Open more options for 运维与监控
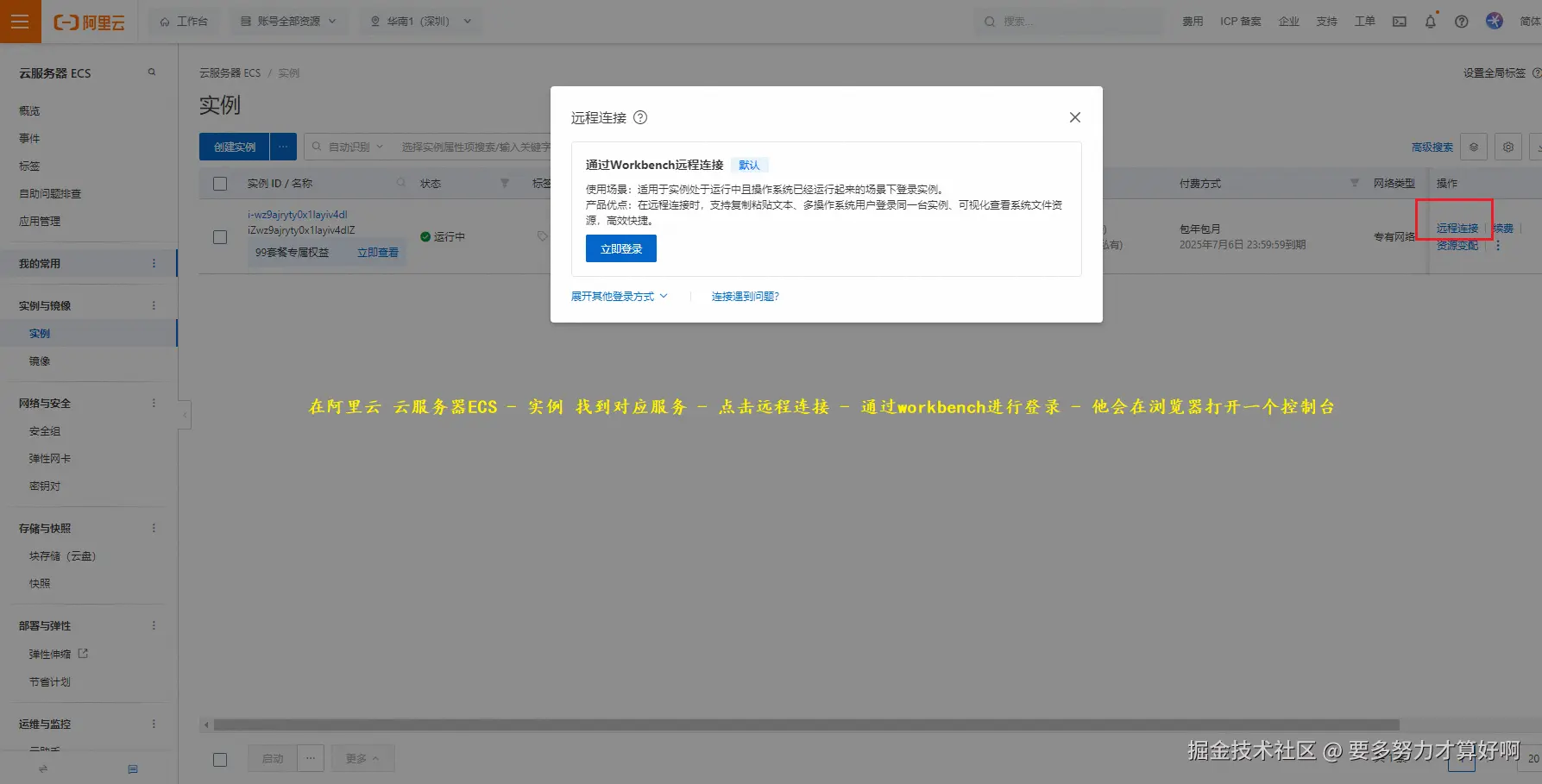 coord(154,724)
